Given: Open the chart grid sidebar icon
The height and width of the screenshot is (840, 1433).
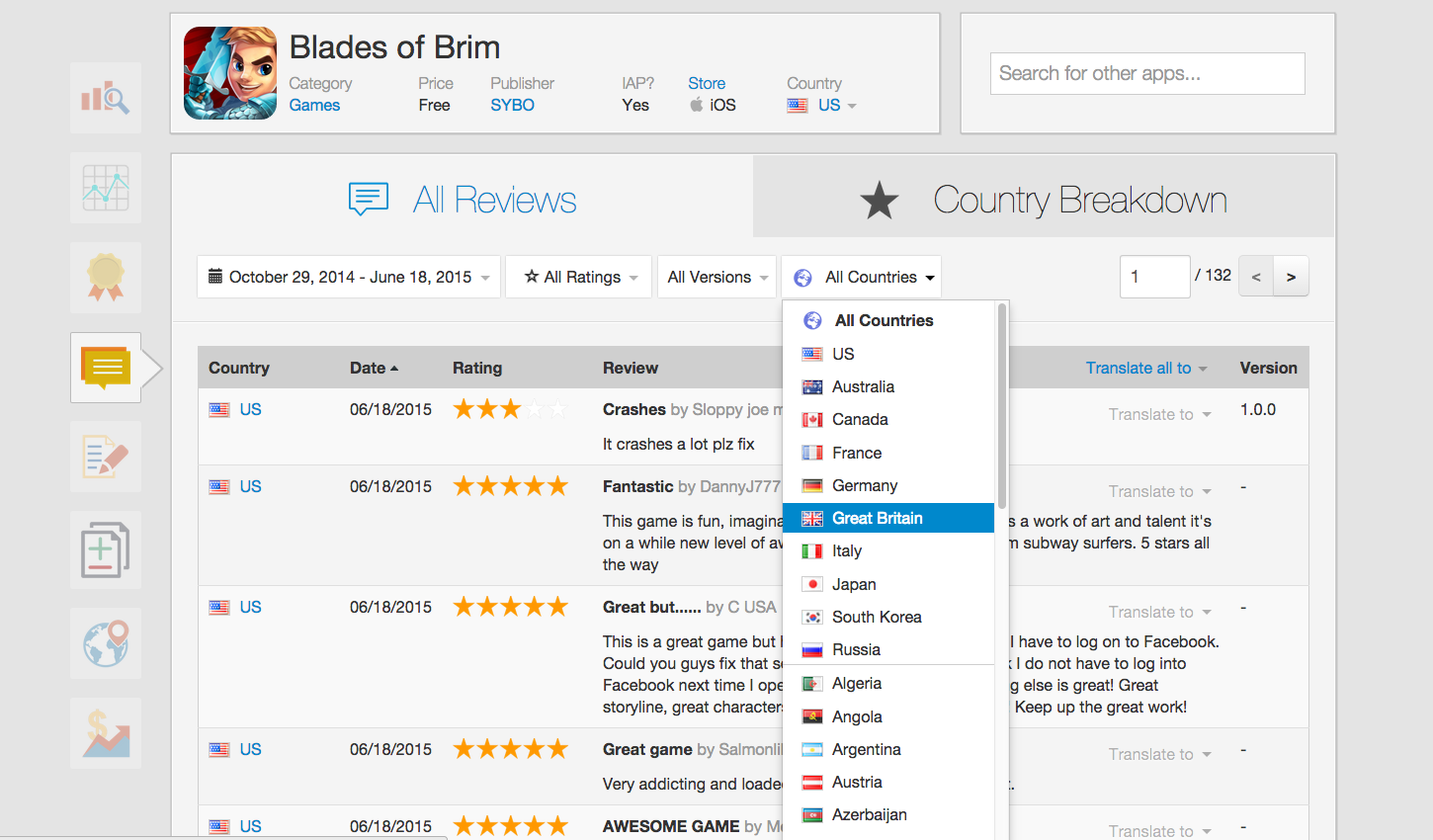Looking at the screenshot, I should point(106,188).
